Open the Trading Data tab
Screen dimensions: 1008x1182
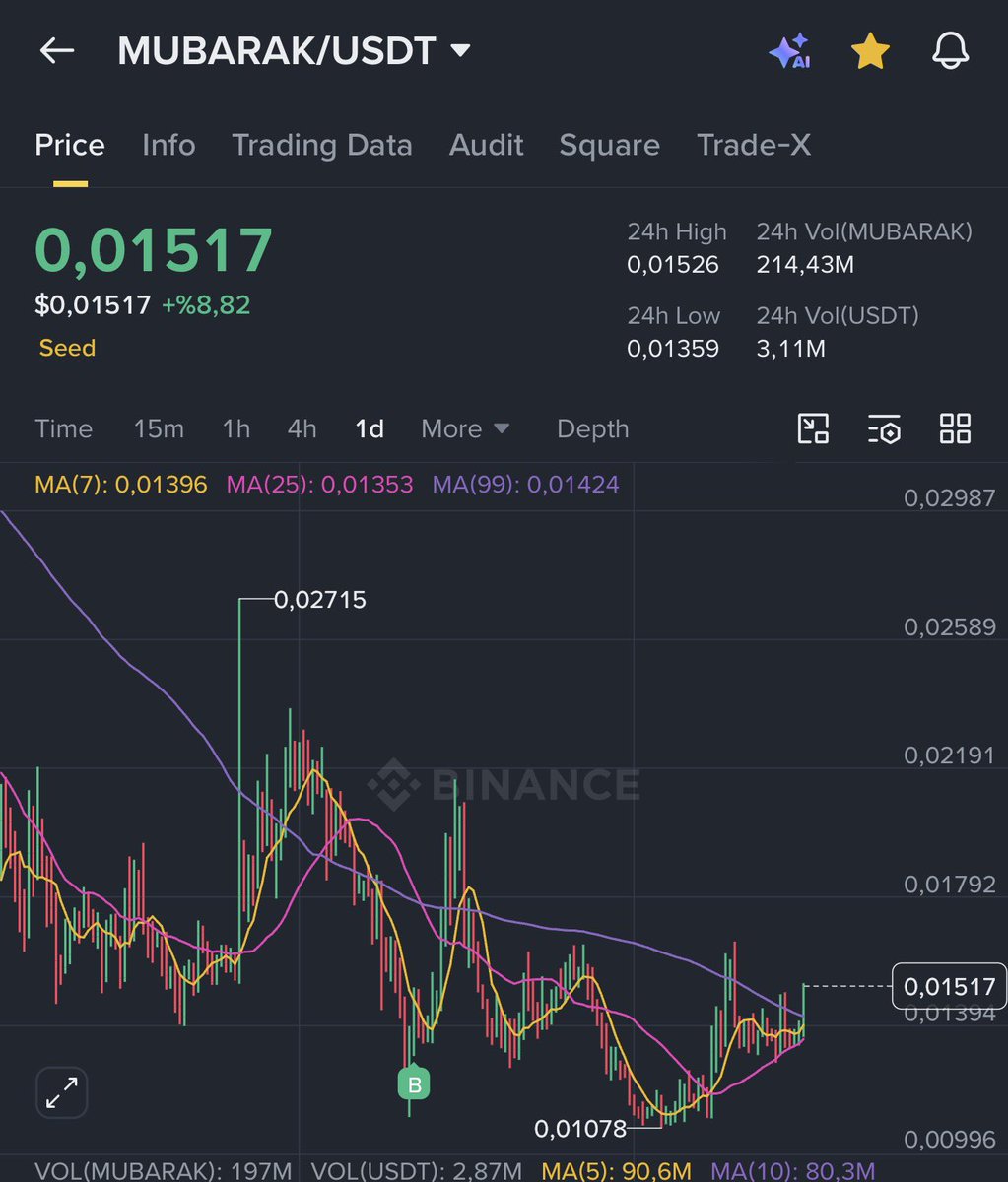(x=322, y=146)
